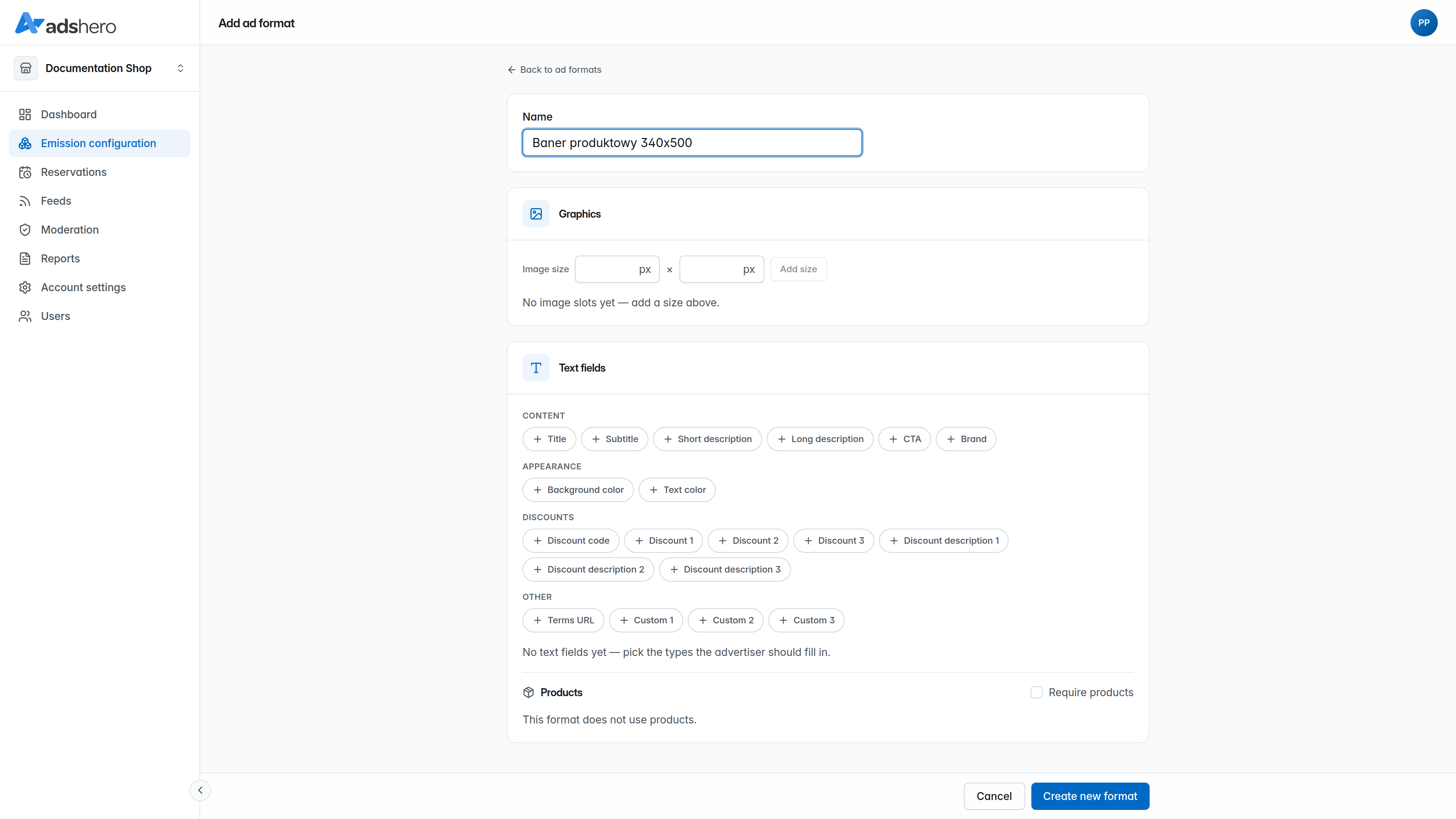Image resolution: width=1456 pixels, height=819 pixels.
Task: Add the Title text field chip
Action: tap(549, 439)
